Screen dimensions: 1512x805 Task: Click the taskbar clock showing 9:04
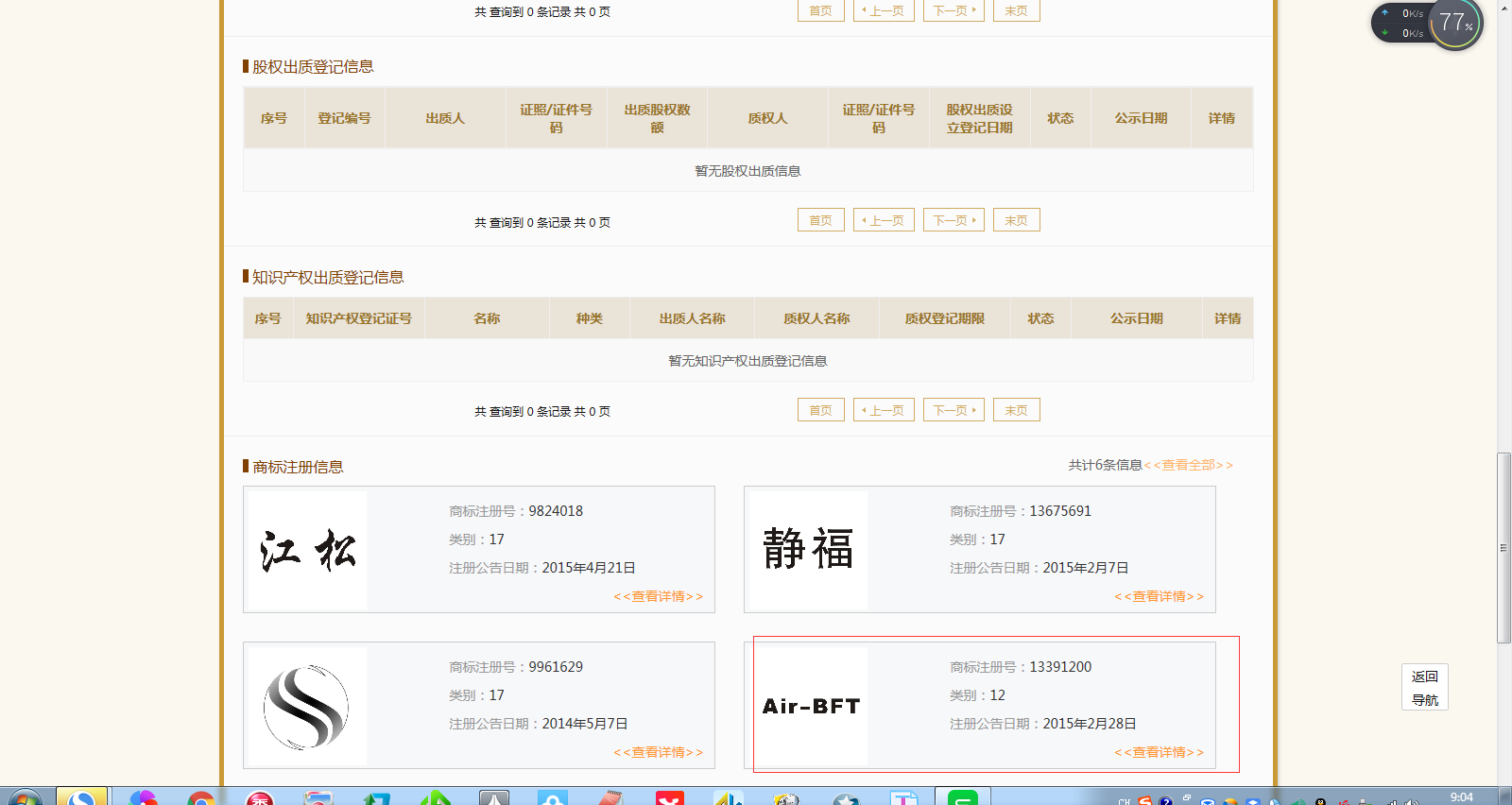pos(1462,797)
